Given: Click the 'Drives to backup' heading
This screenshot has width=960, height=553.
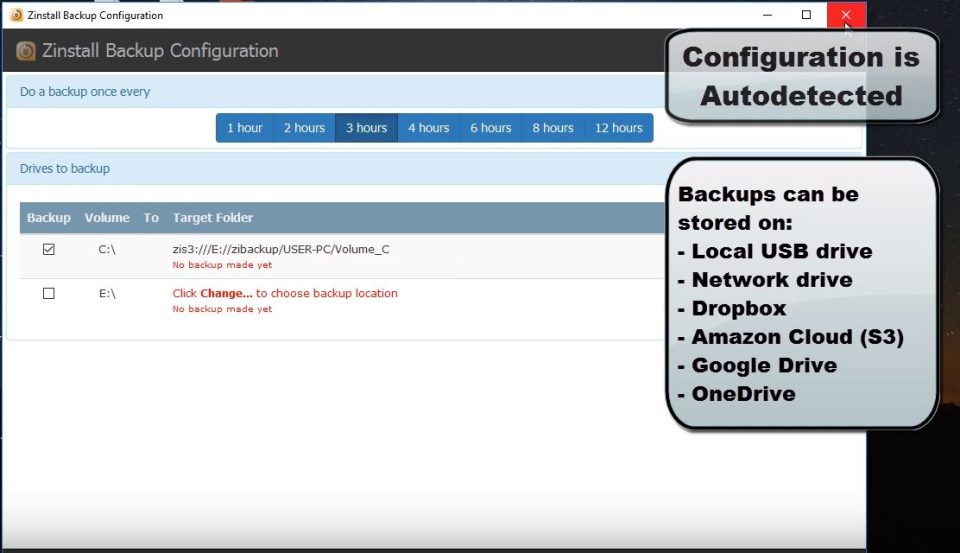Looking at the screenshot, I should click(x=65, y=168).
